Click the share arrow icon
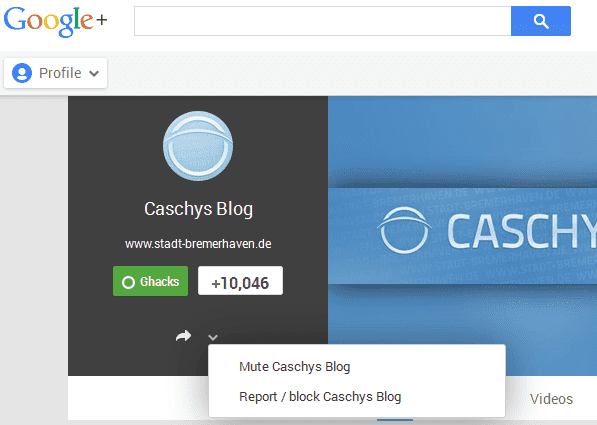The image size is (597, 425). 184,336
